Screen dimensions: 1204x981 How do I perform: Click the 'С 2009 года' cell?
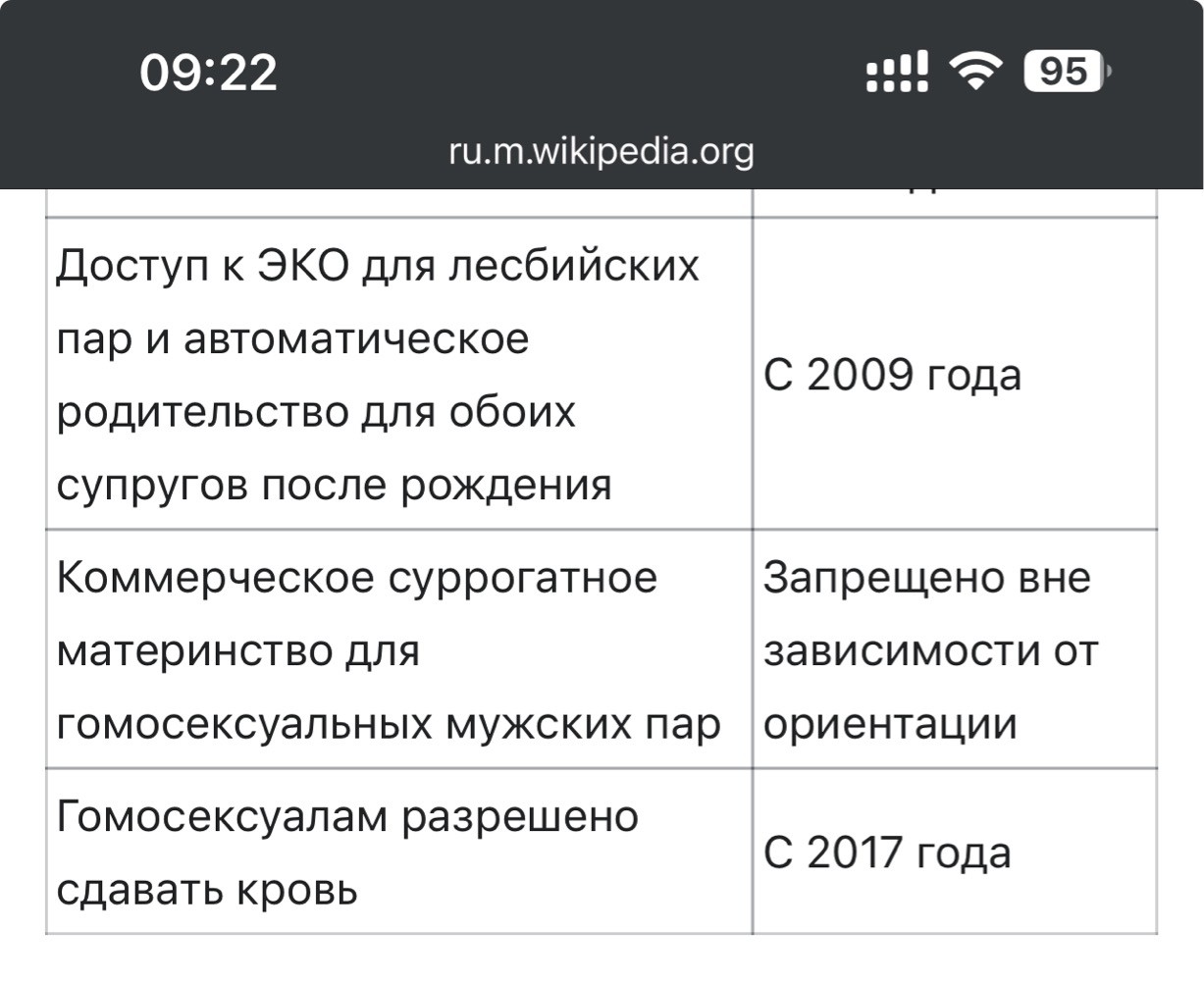click(x=955, y=374)
